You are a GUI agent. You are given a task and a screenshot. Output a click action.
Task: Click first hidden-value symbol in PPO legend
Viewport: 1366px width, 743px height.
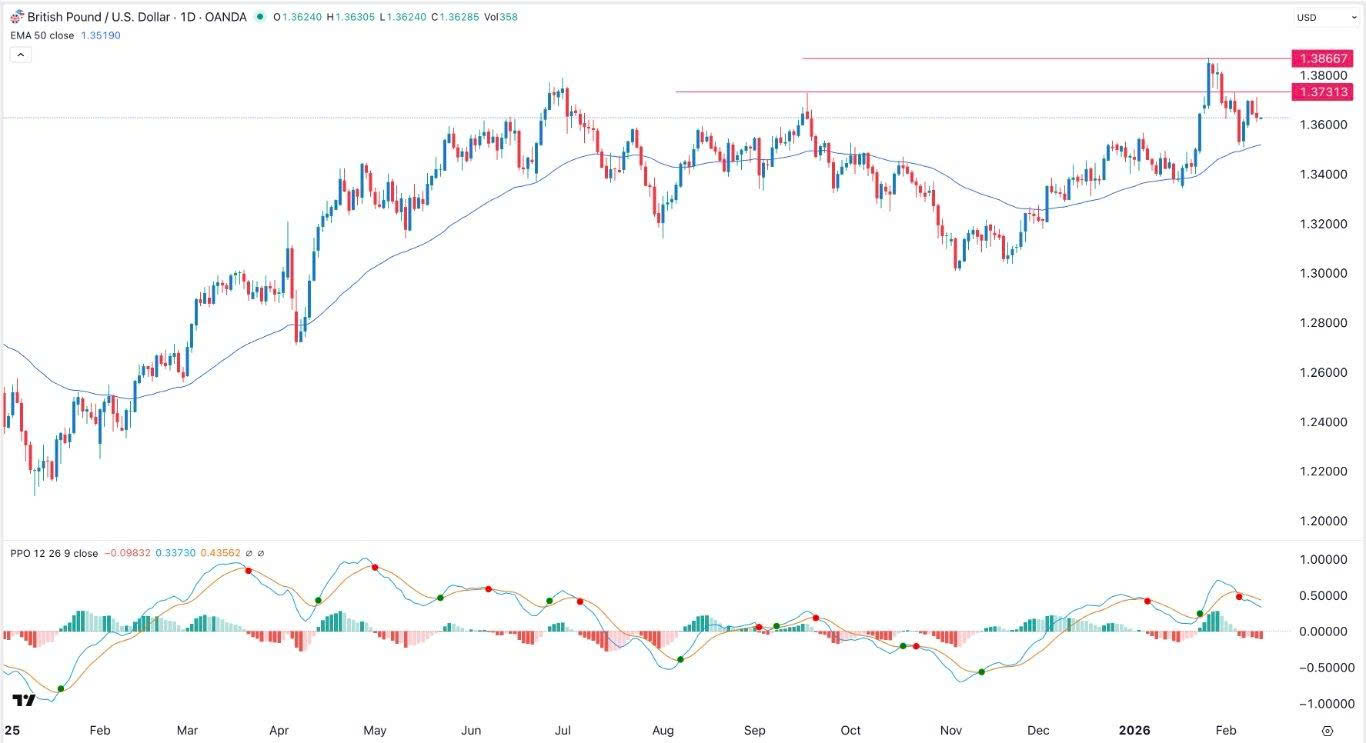tap(250, 553)
